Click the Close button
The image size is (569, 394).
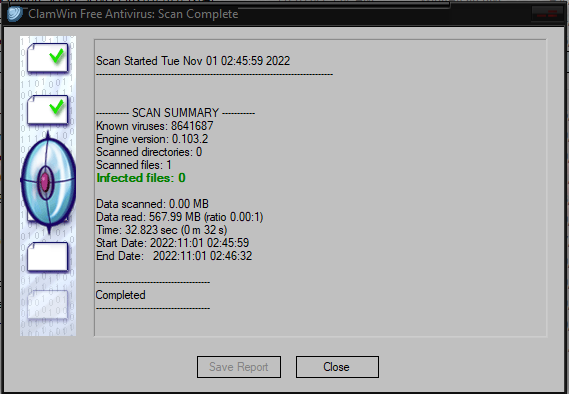[x=337, y=367]
